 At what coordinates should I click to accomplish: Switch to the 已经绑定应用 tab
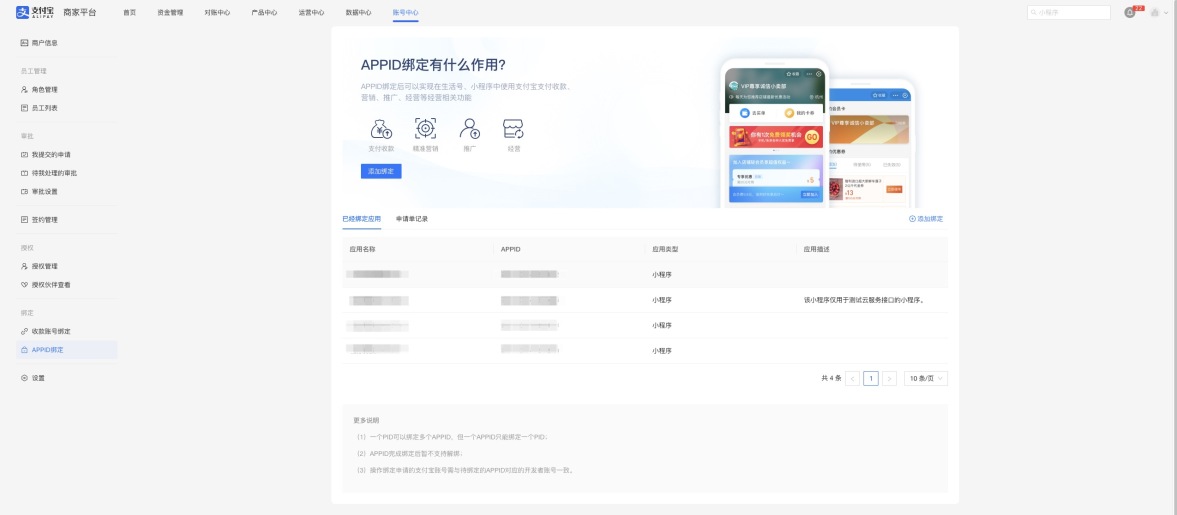coord(362,219)
